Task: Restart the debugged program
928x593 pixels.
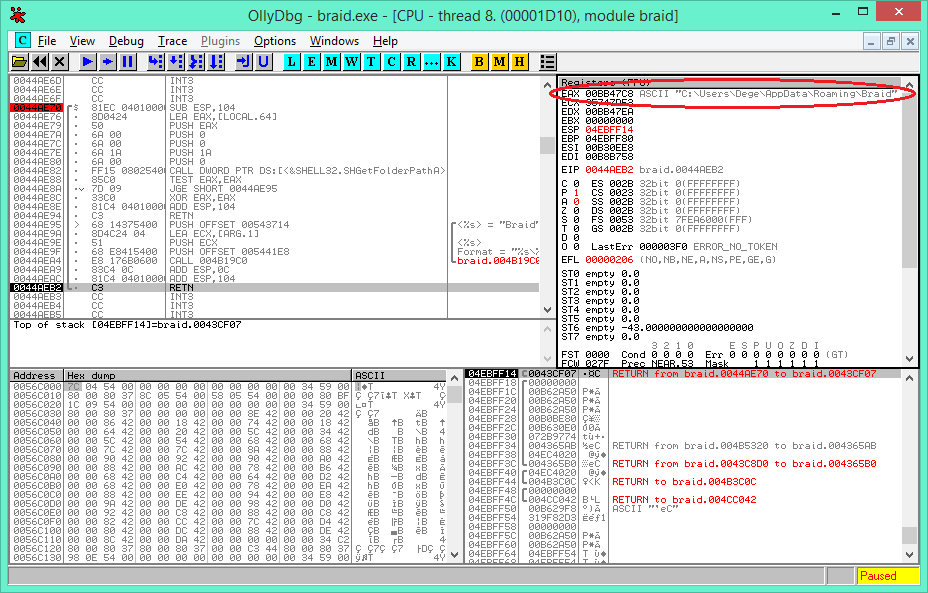Action: (x=37, y=61)
